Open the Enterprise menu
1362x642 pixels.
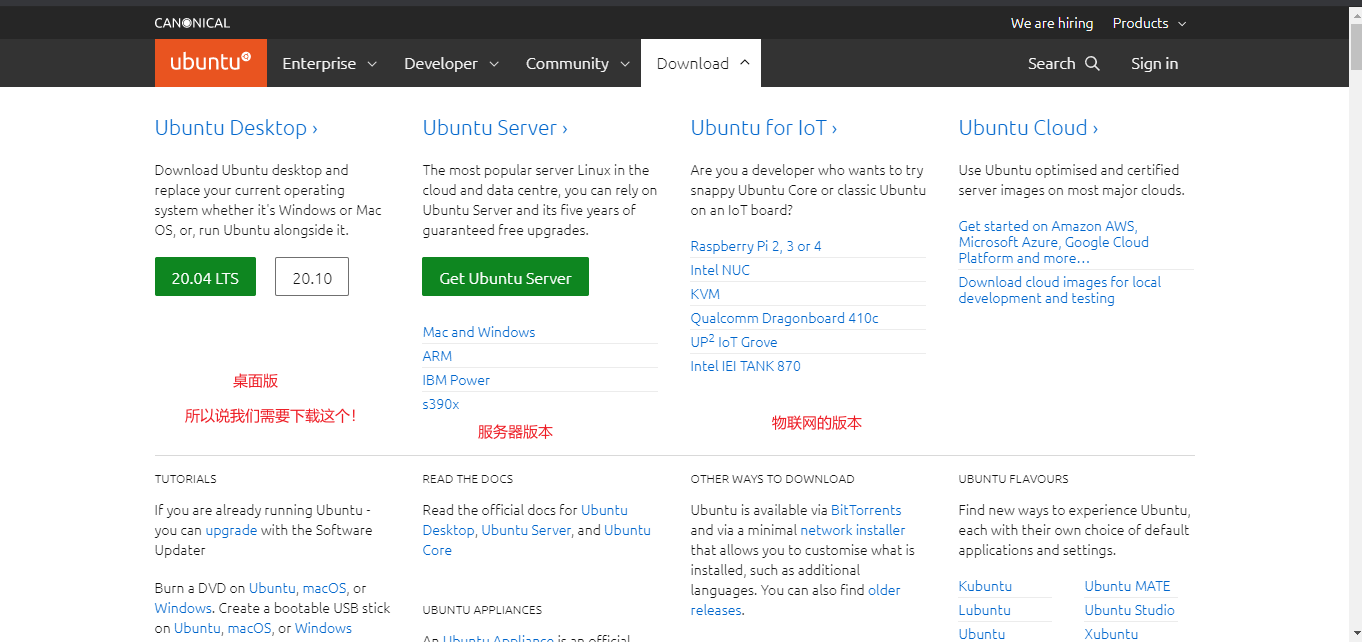tap(330, 63)
